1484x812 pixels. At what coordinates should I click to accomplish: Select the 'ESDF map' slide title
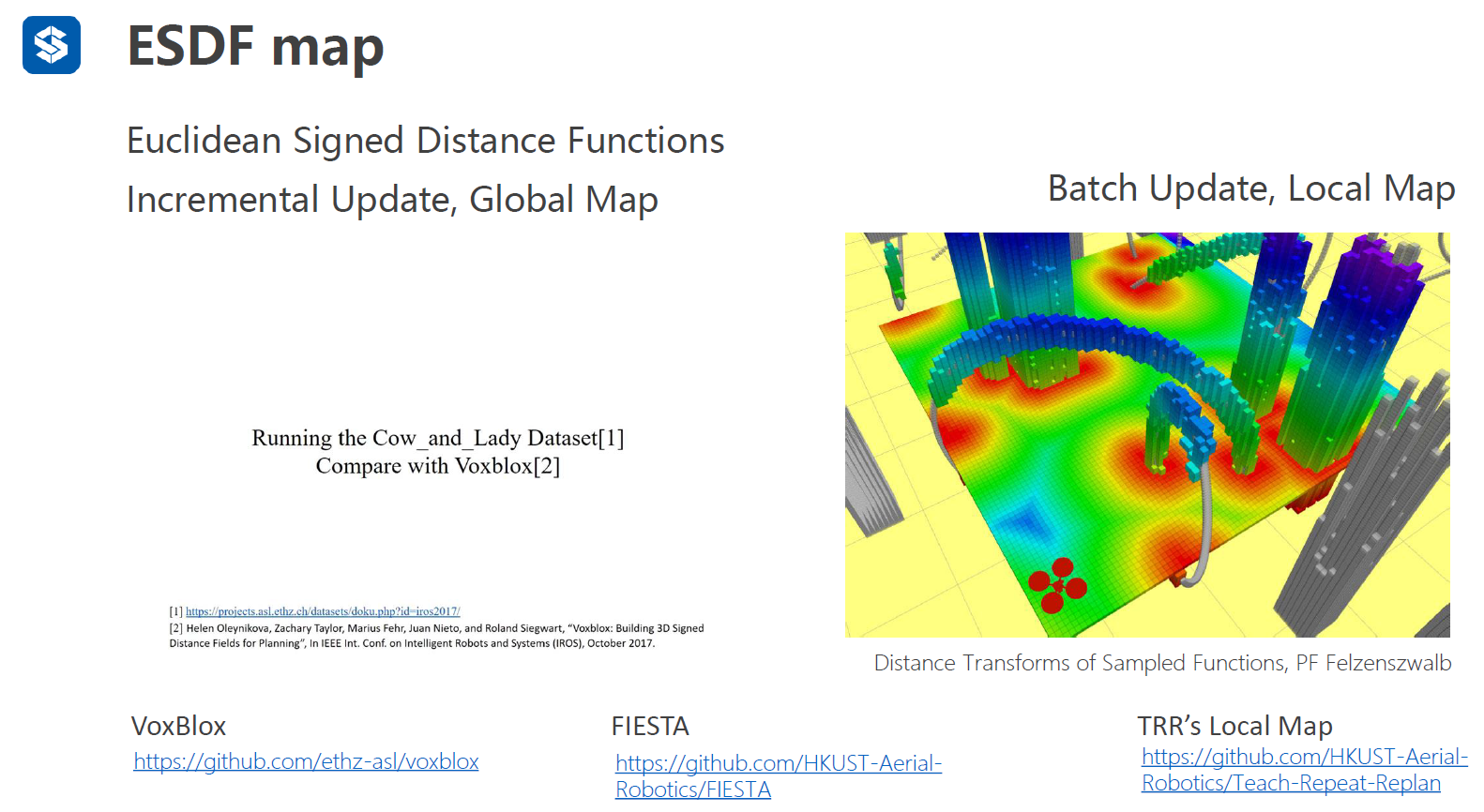click(x=256, y=46)
